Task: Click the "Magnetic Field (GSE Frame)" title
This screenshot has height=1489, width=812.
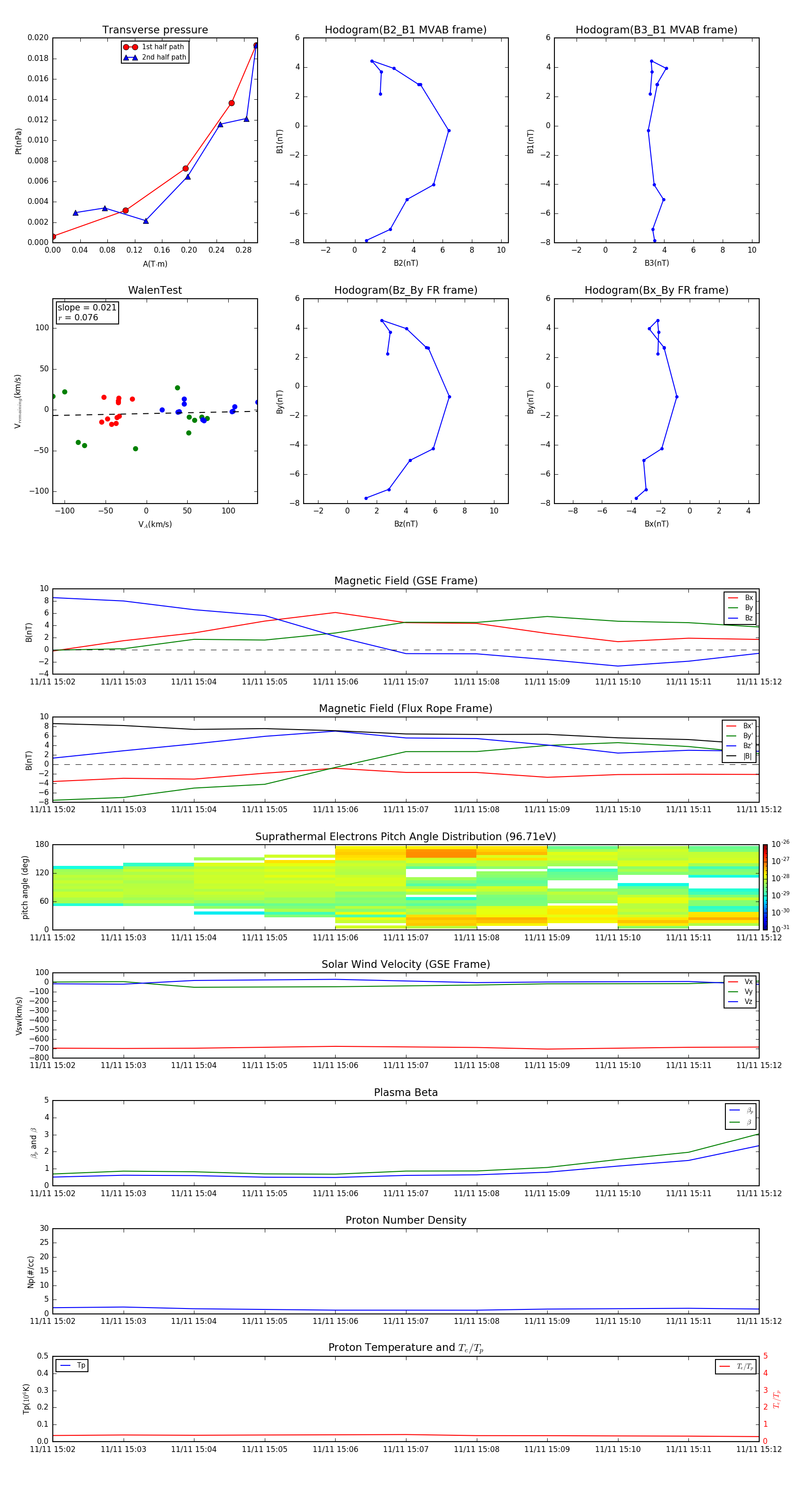Action: [x=406, y=581]
